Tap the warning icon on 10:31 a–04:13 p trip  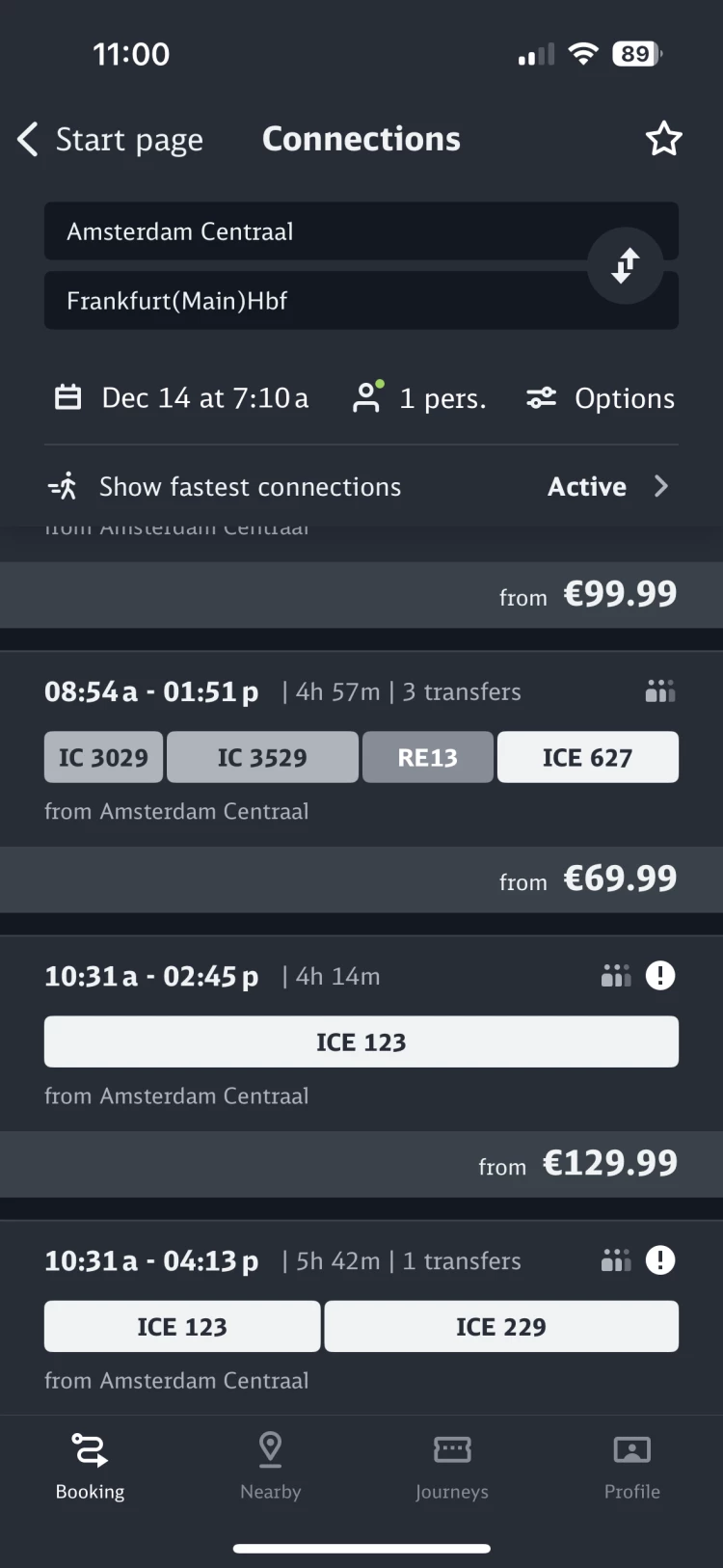[660, 1260]
